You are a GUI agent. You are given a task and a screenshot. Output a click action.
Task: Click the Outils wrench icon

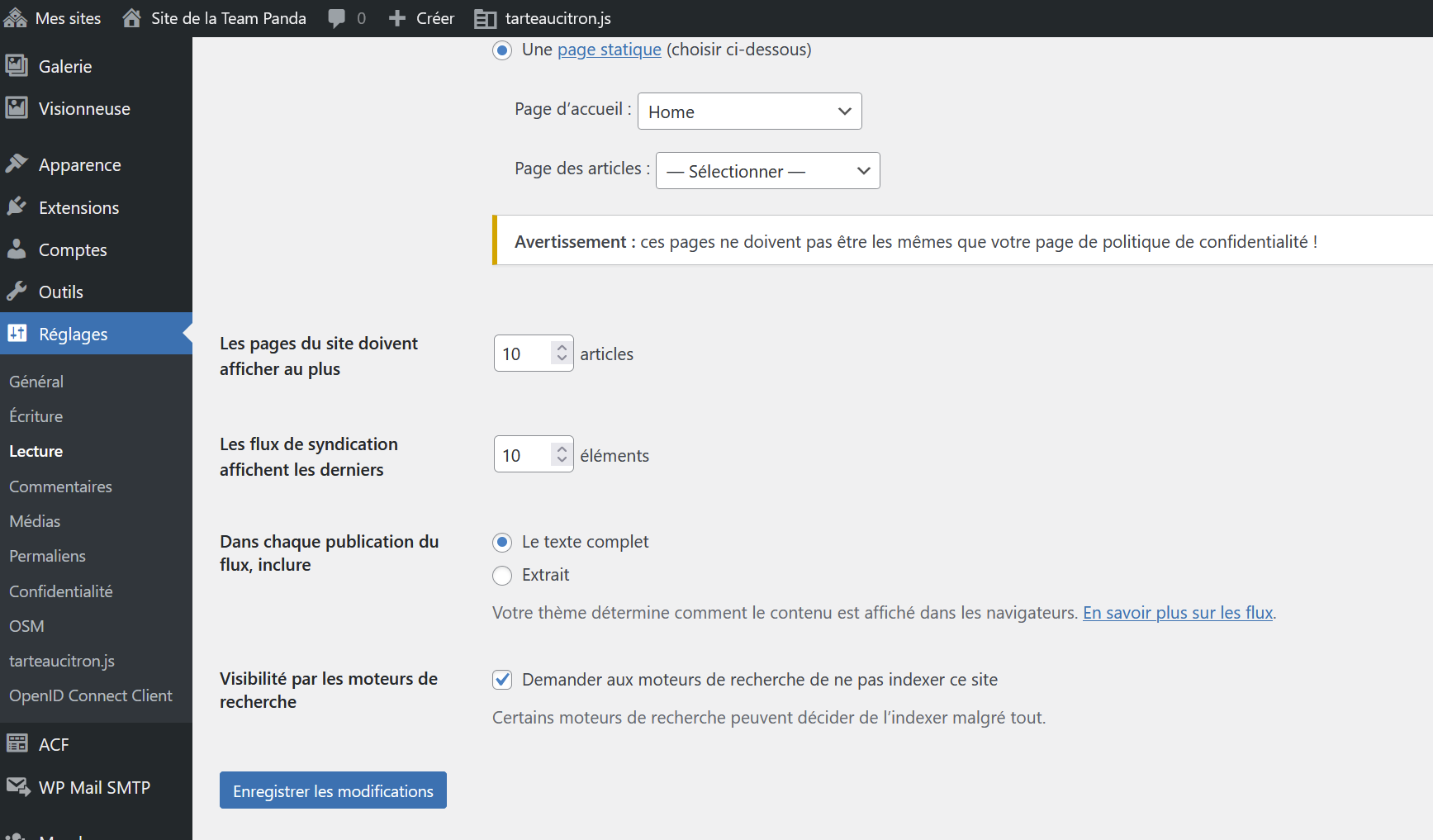point(17,292)
